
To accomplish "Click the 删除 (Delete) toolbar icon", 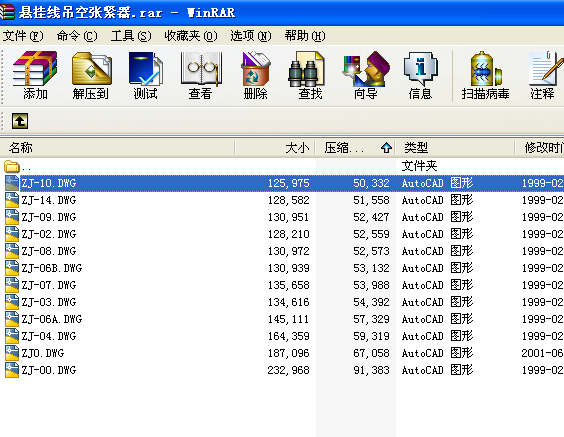I will point(256,76).
